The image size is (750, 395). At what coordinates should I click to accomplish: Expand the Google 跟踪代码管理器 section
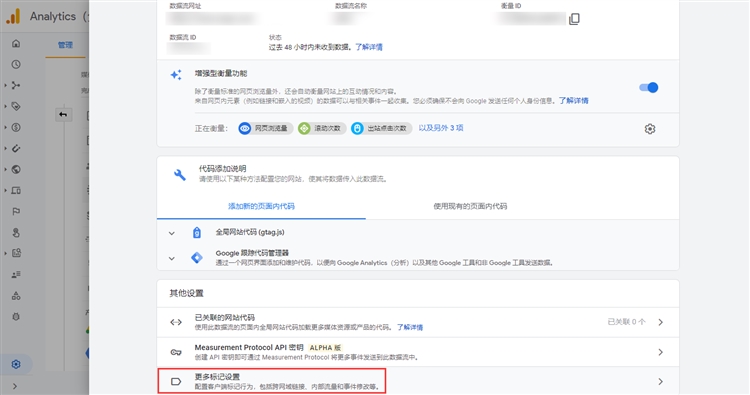point(171,258)
